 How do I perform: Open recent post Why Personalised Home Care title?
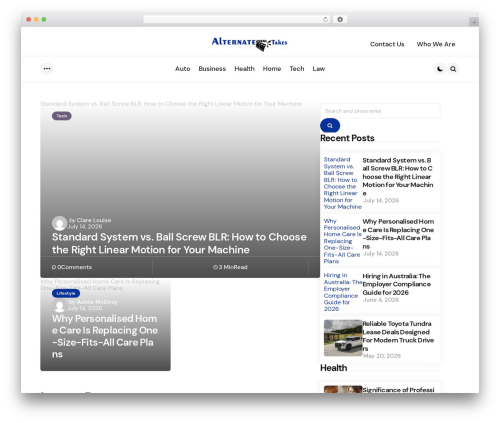point(398,234)
